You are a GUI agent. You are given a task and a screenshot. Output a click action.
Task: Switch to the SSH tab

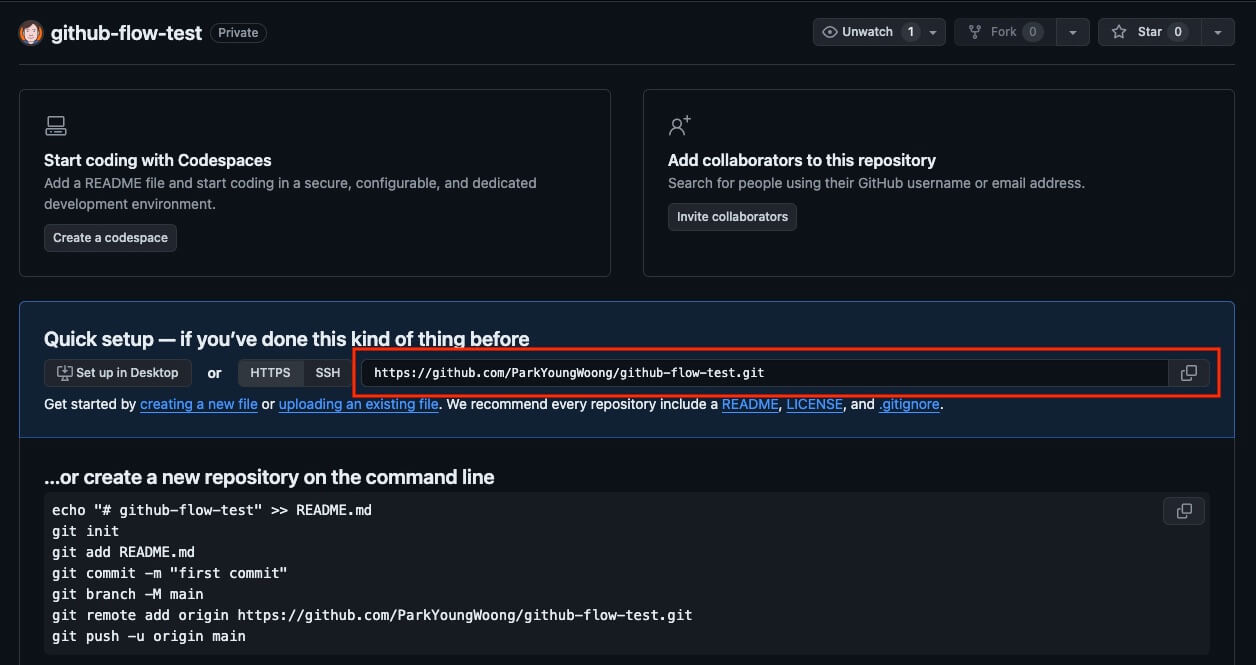(327, 372)
